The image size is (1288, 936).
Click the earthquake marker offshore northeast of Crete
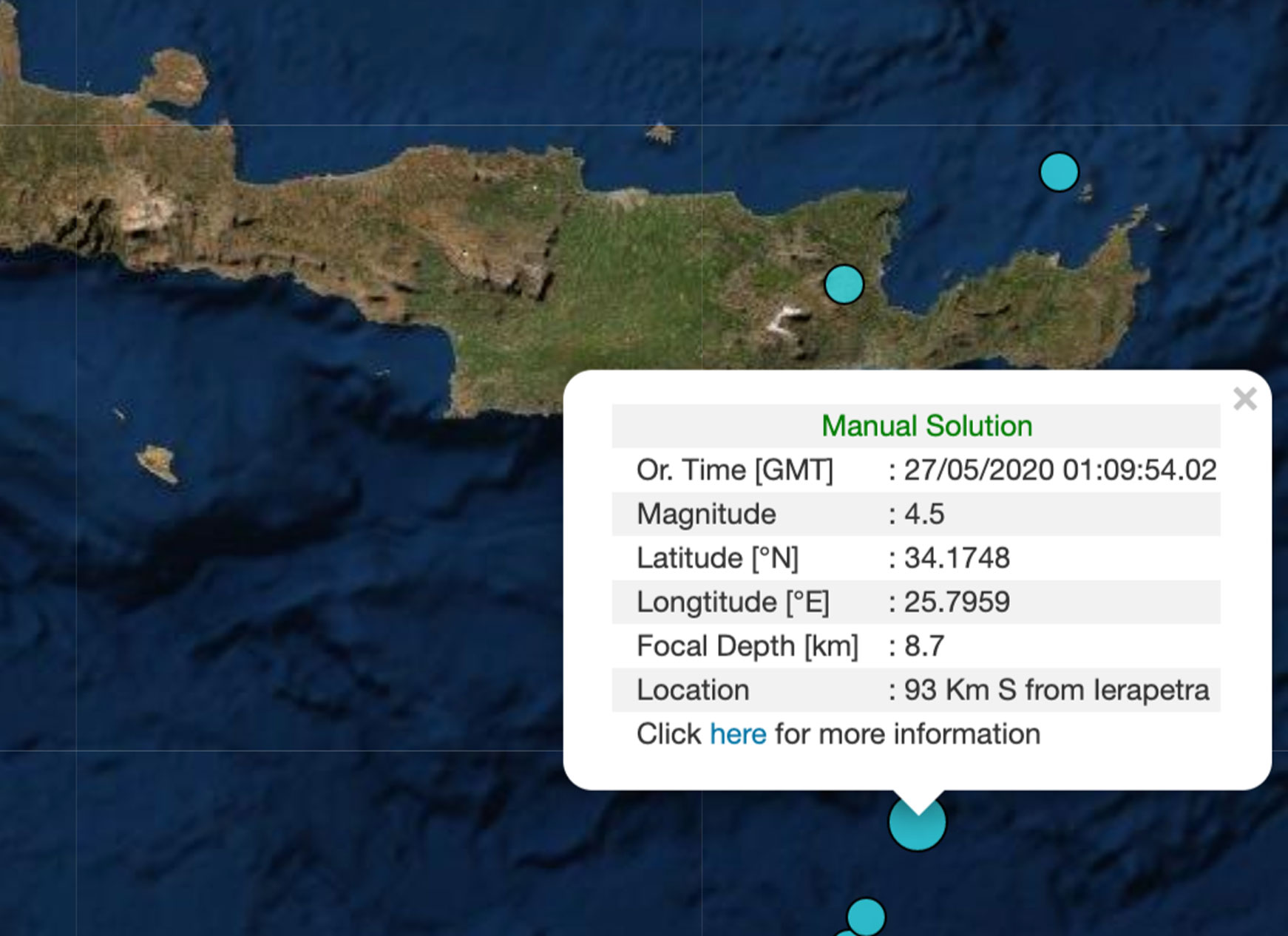[1058, 172]
